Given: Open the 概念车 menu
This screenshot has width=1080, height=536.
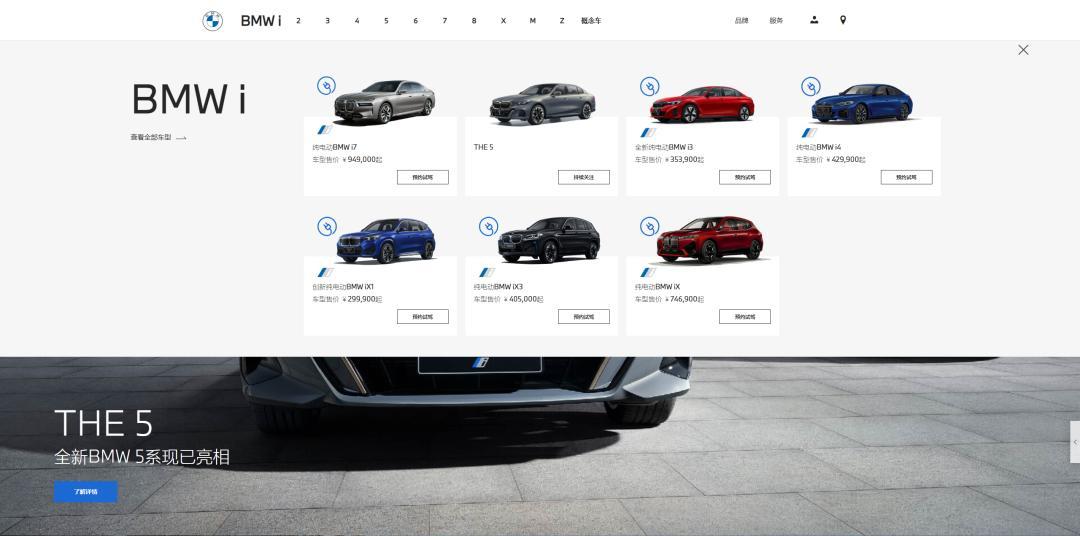Looking at the screenshot, I should (591, 21).
